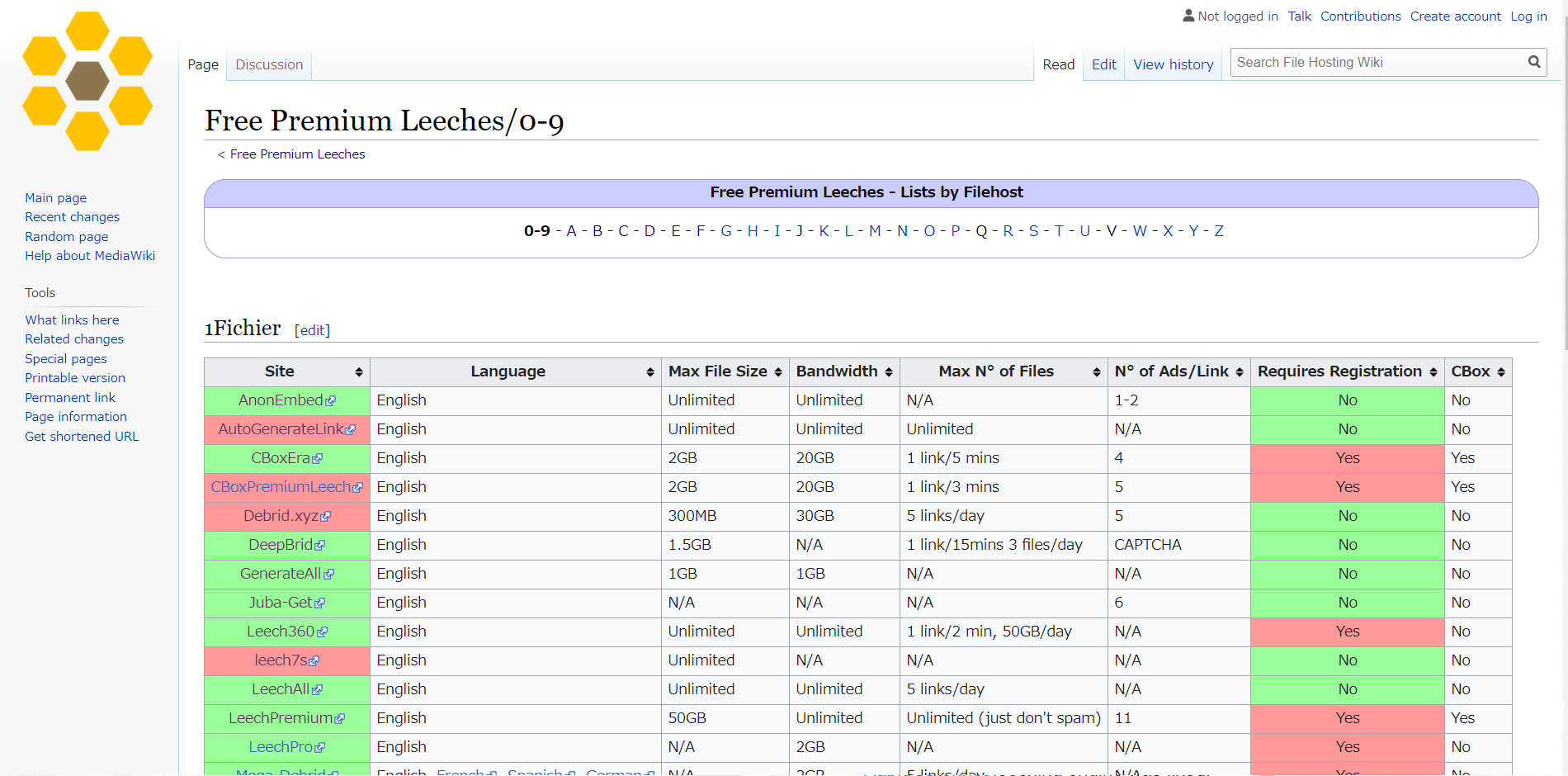Click the honeycomb wiki logo
Viewport: 1568px width, 776px height.
pyautogui.click(x=87, y=81)
